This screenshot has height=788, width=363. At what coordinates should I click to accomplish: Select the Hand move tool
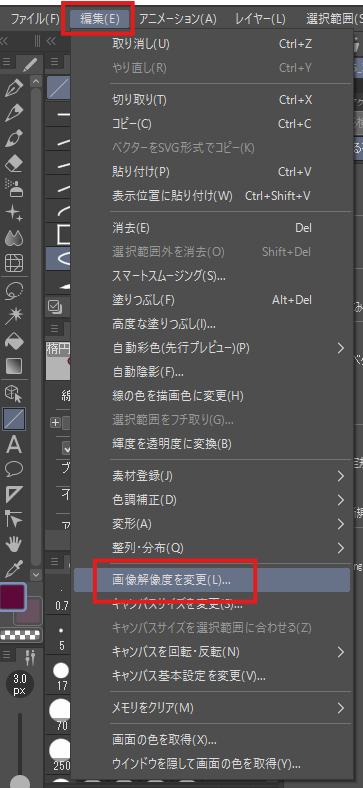coord(14,544)
